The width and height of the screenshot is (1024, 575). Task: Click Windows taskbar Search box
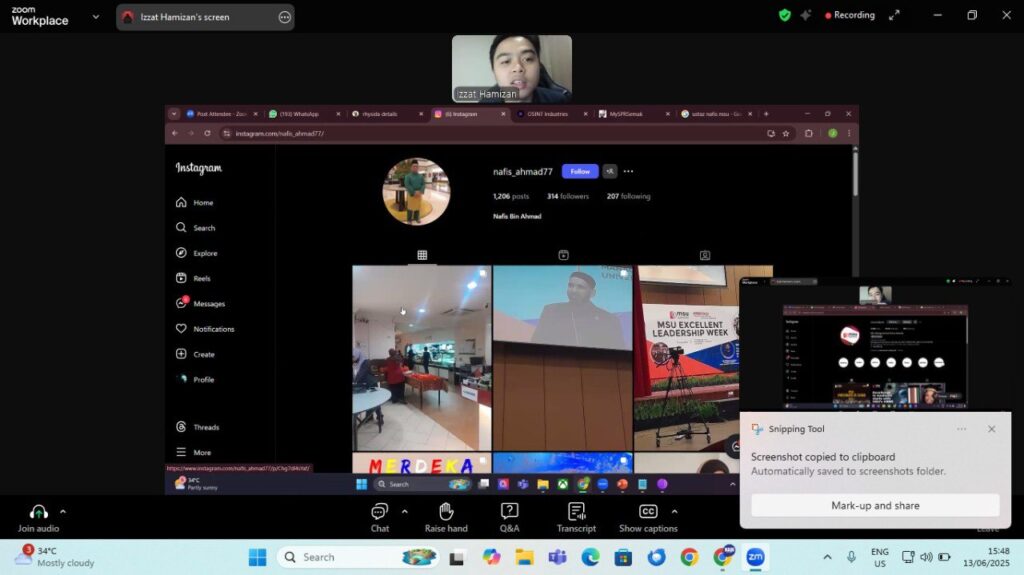[x=357, y=557]
